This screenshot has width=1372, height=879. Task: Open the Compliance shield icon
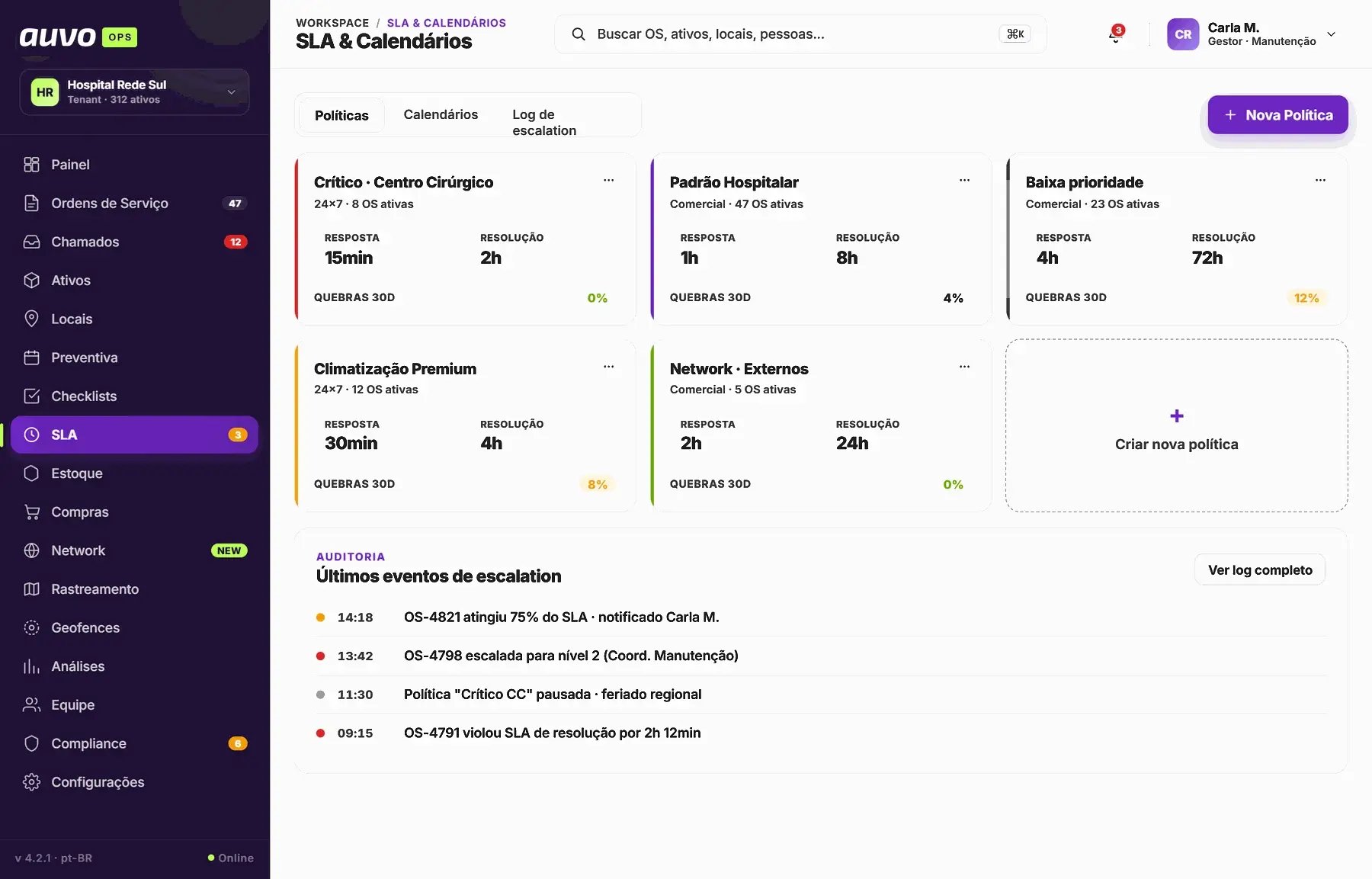click(31, 744)
